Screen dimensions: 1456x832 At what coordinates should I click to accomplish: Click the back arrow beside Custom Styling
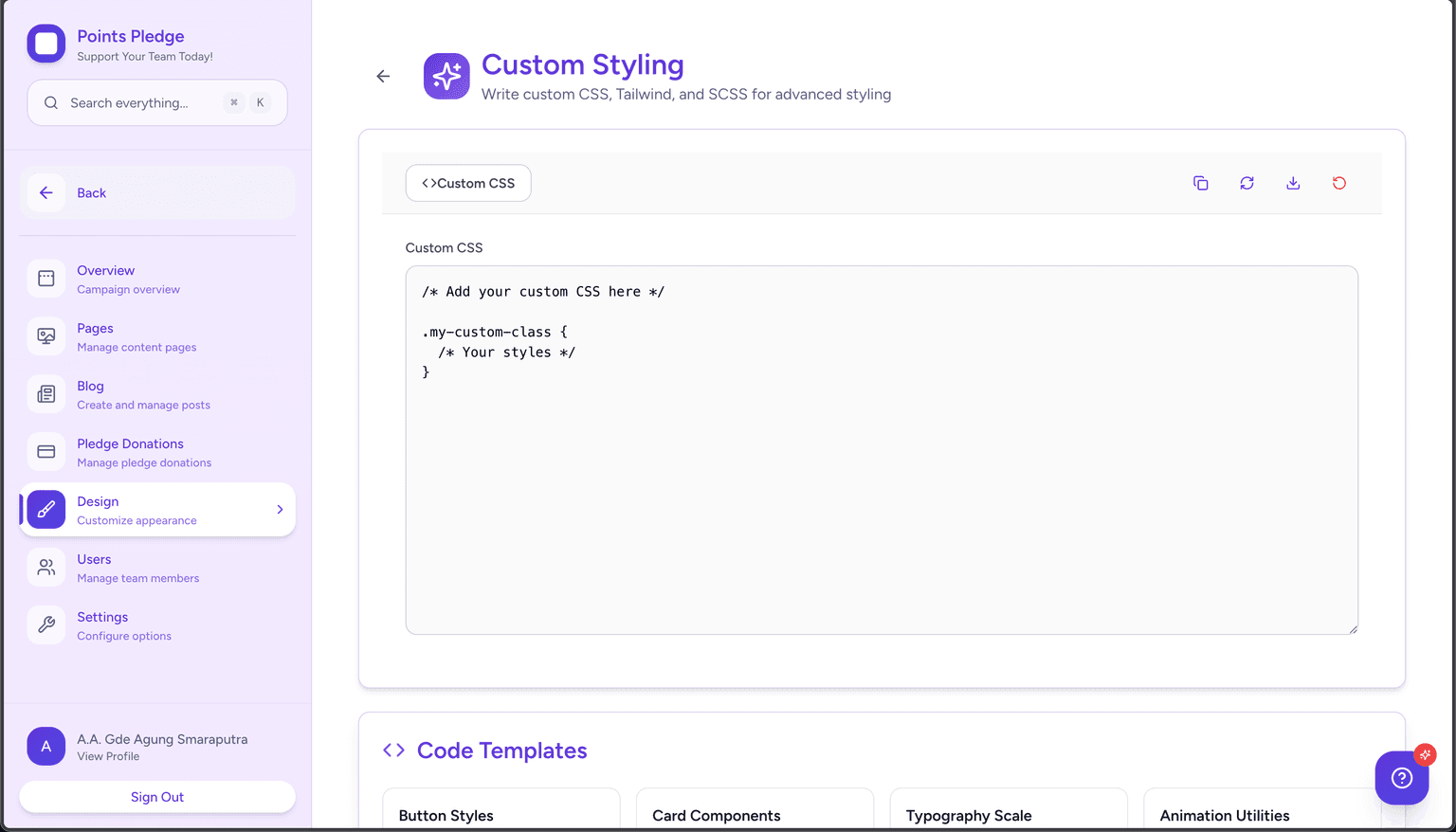point(383,77)
